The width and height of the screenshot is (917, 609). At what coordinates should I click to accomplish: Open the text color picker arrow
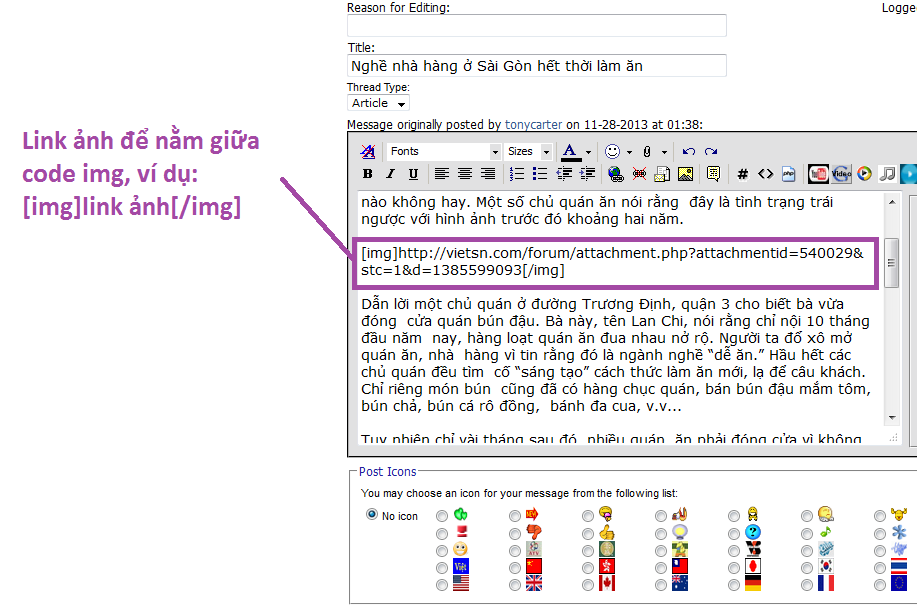[x=586, y=151]
